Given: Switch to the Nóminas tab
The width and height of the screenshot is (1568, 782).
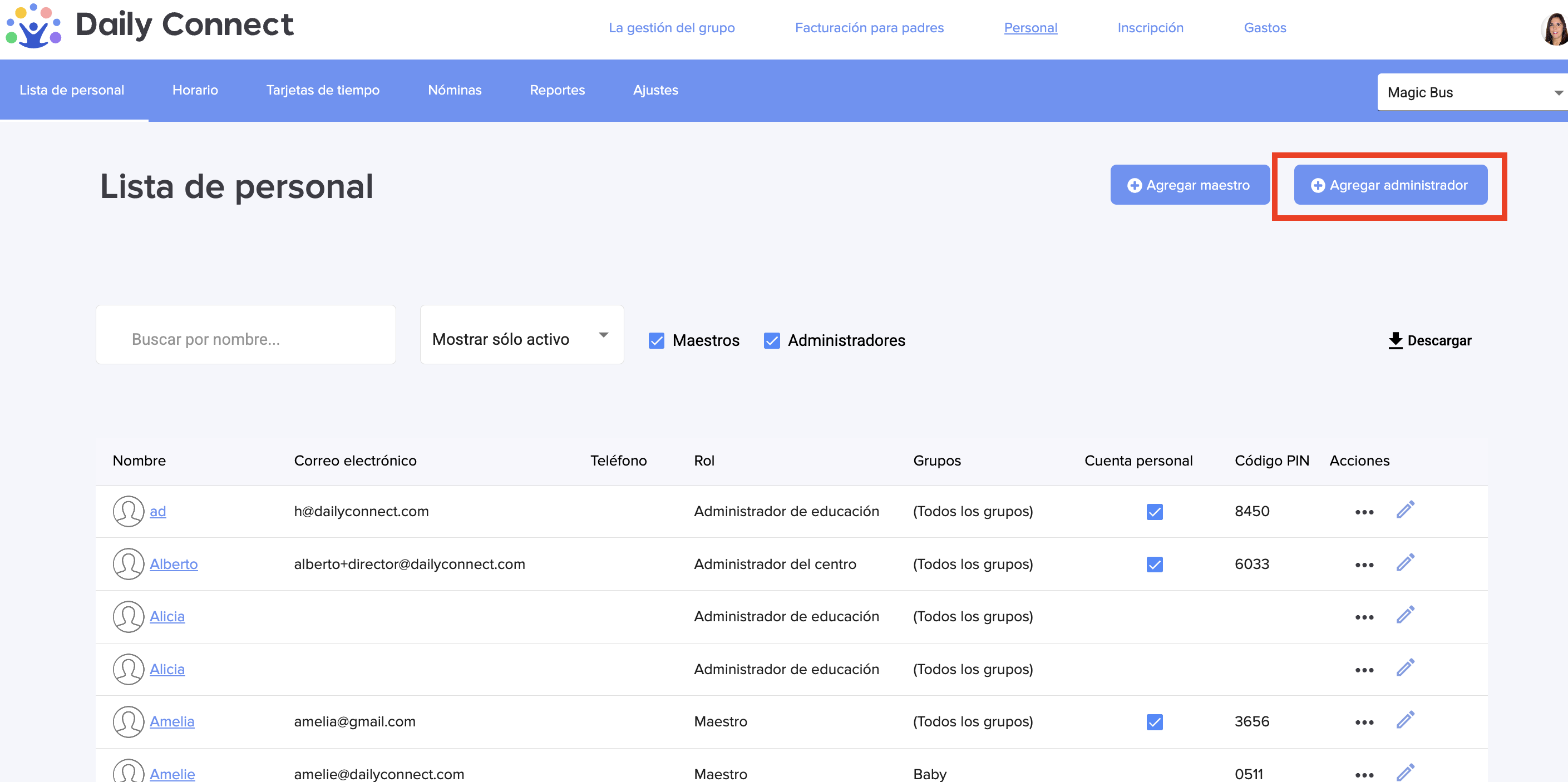Looking at the screenshot, I should [454, 90].
